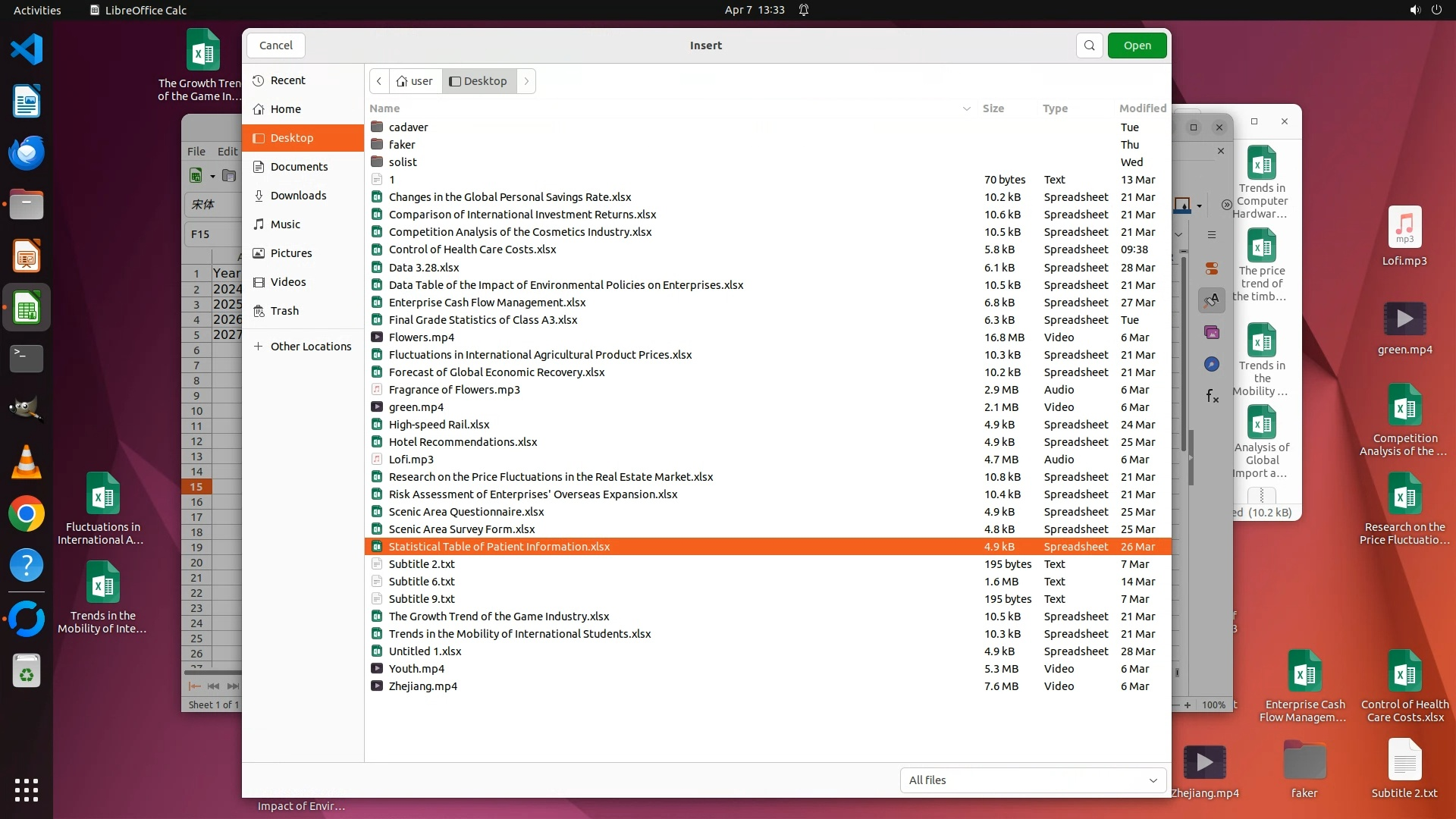1456x819 pixels.
Task: Sort the list by Modified column
Action: [1142, 108]
